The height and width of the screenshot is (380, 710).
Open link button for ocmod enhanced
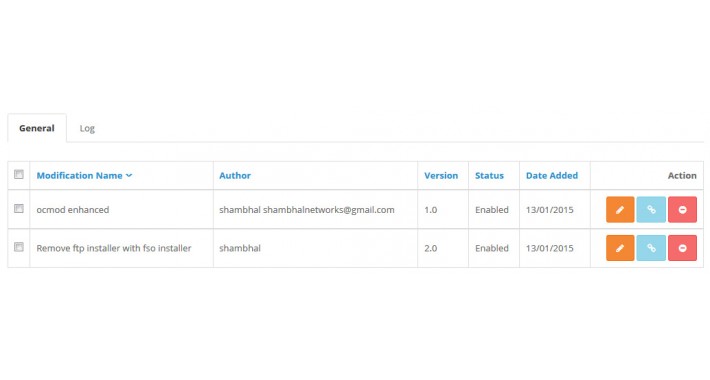click(651, 210)
